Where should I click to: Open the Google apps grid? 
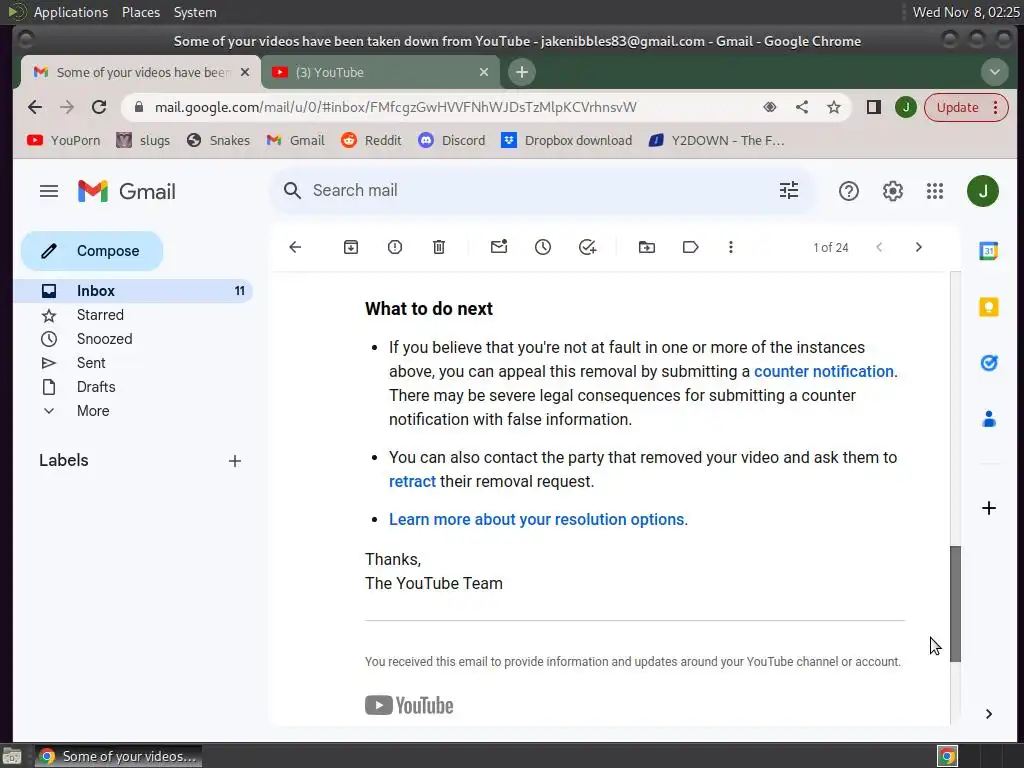click(x=935, y=191)
